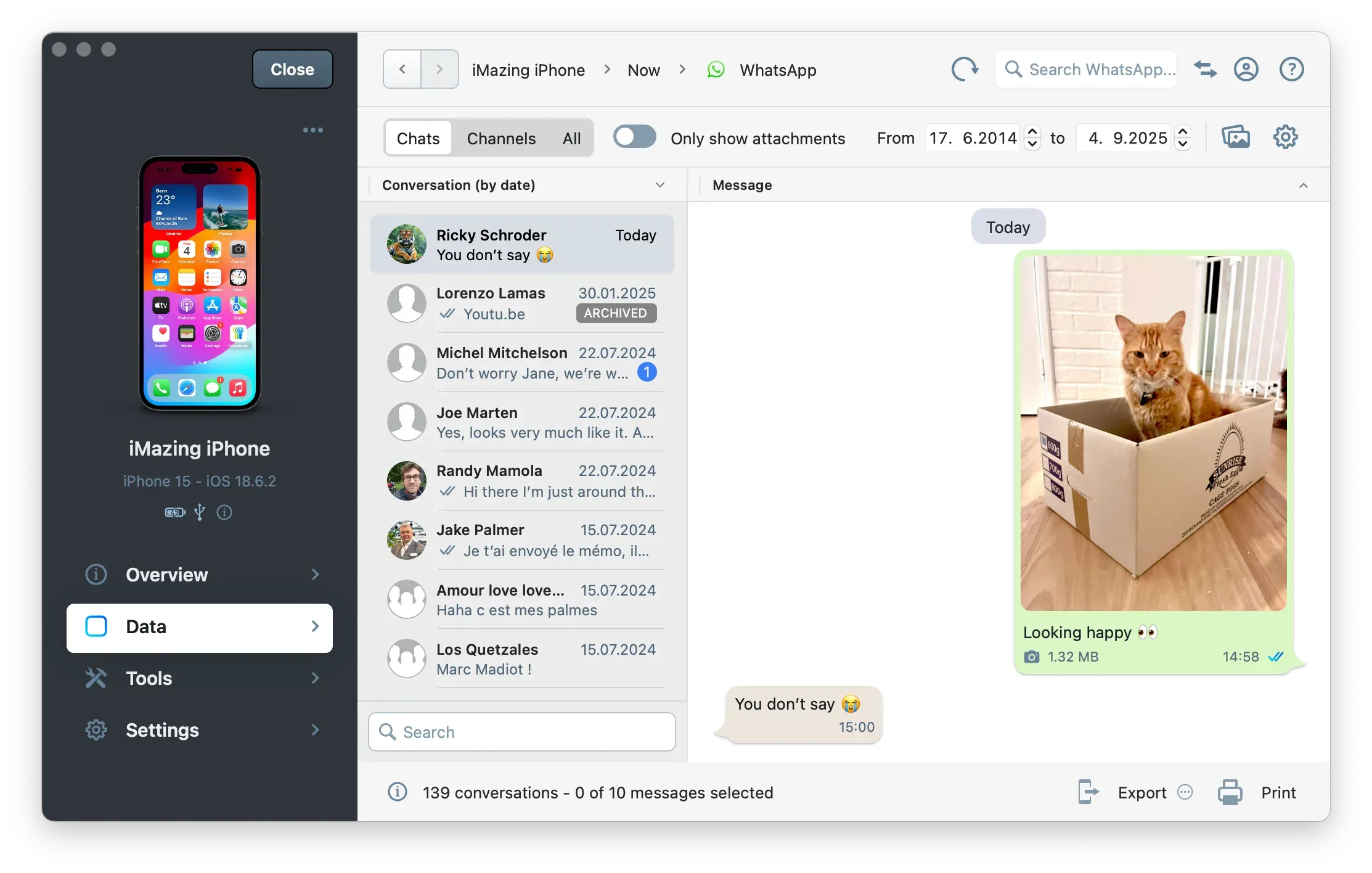The width and height of the screenshot is (1372, 873).
Task: Click the conversation list Search field
Action: pos(521,732)
